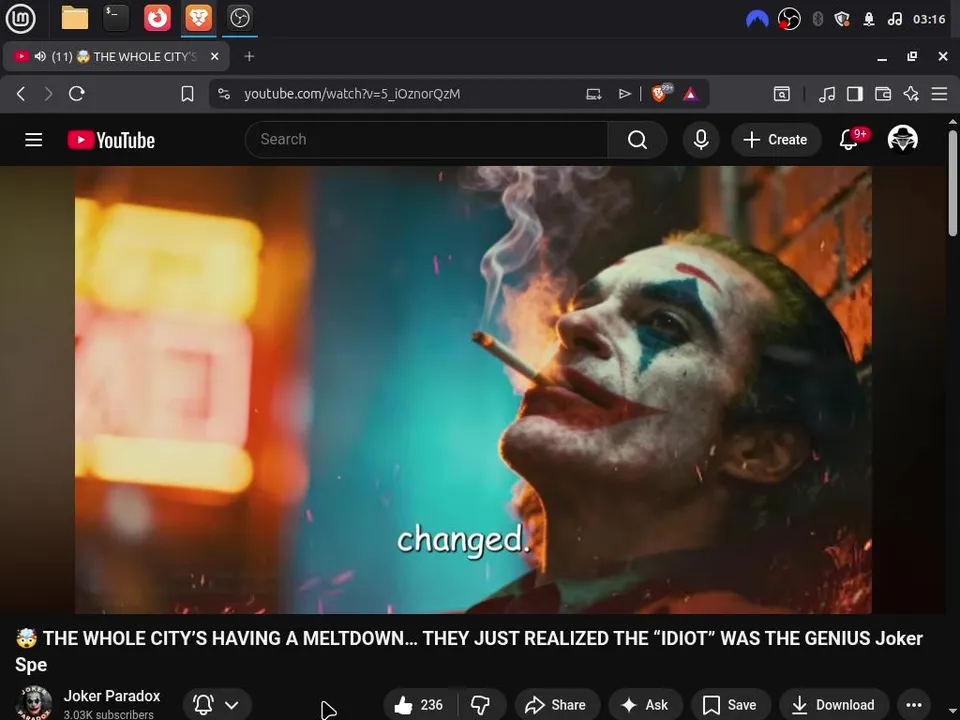Like the video with 236 likes
The height and width of the screenshot is (720, 960).
point(419,705)
